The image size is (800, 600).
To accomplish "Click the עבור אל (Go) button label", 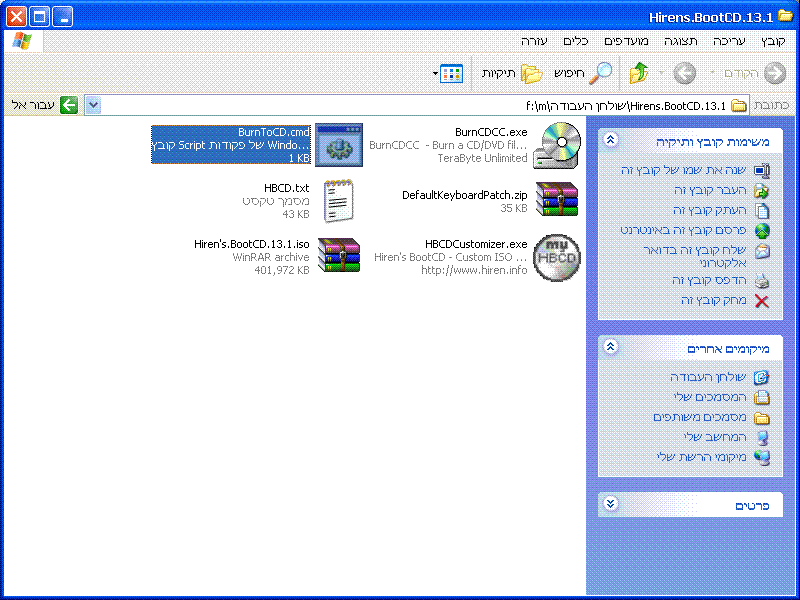I will click(x=33, y=106).
